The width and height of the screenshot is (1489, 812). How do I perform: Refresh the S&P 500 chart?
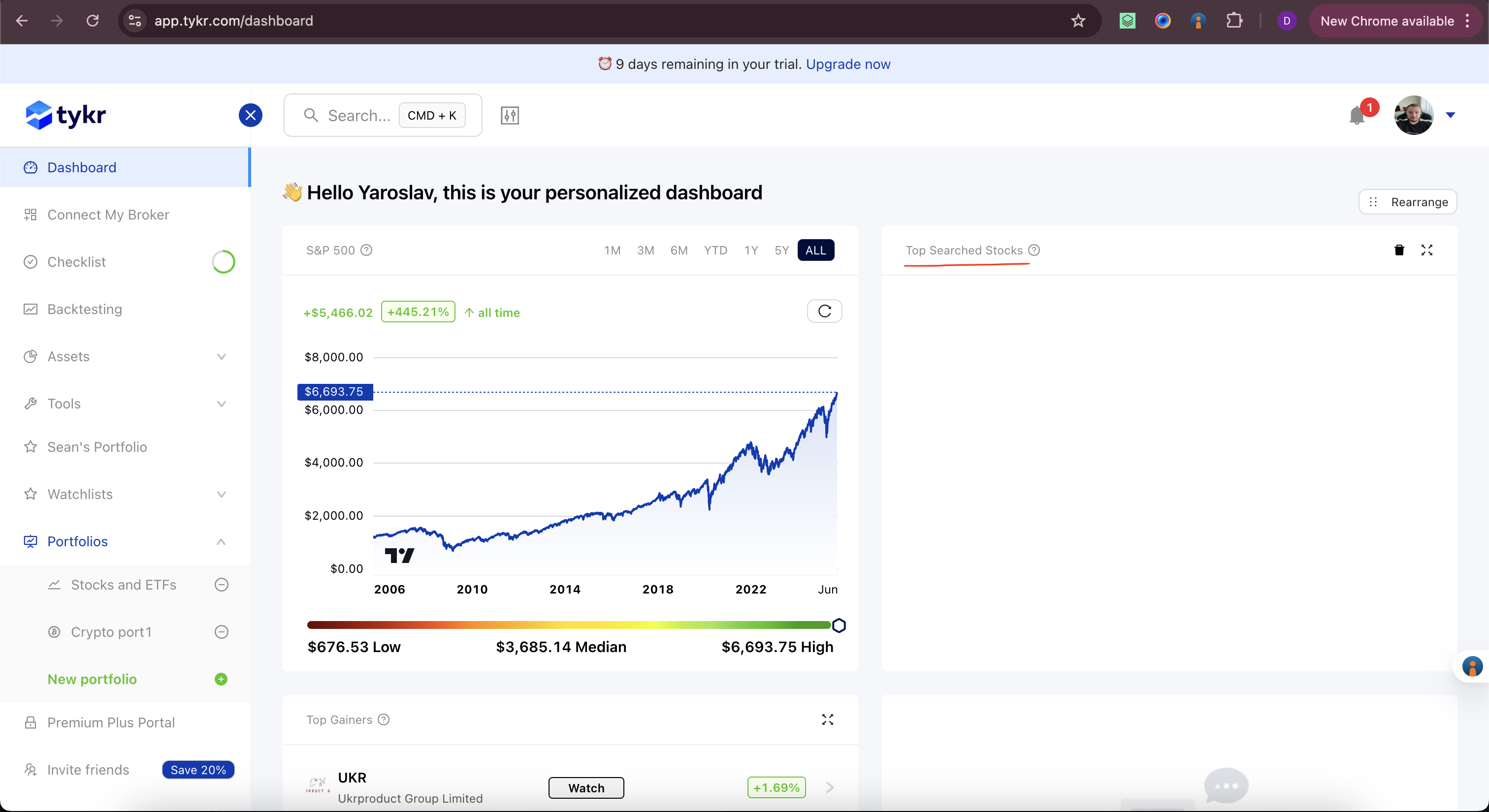pos(824,312)
